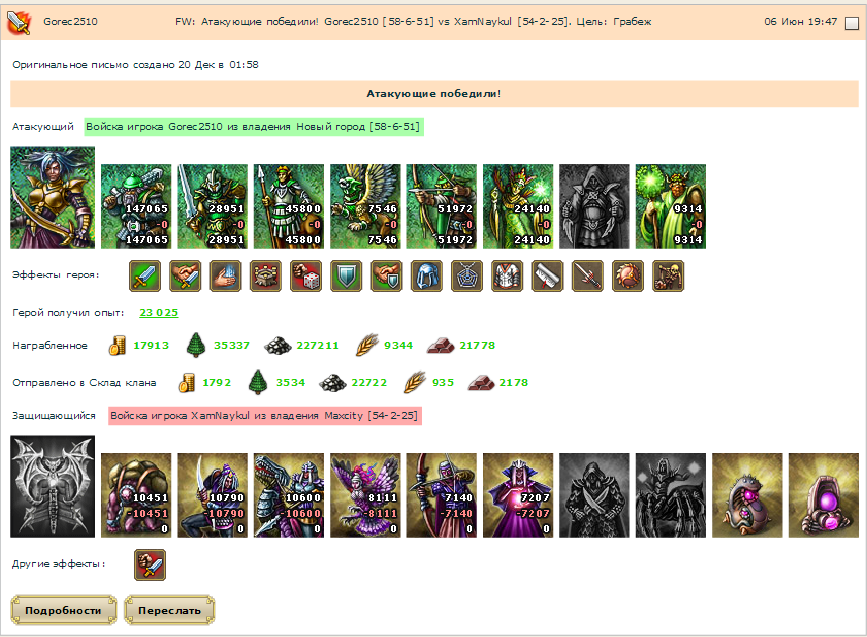
Task: Tick the message checkbox beside the date
Action: point(852,23)
